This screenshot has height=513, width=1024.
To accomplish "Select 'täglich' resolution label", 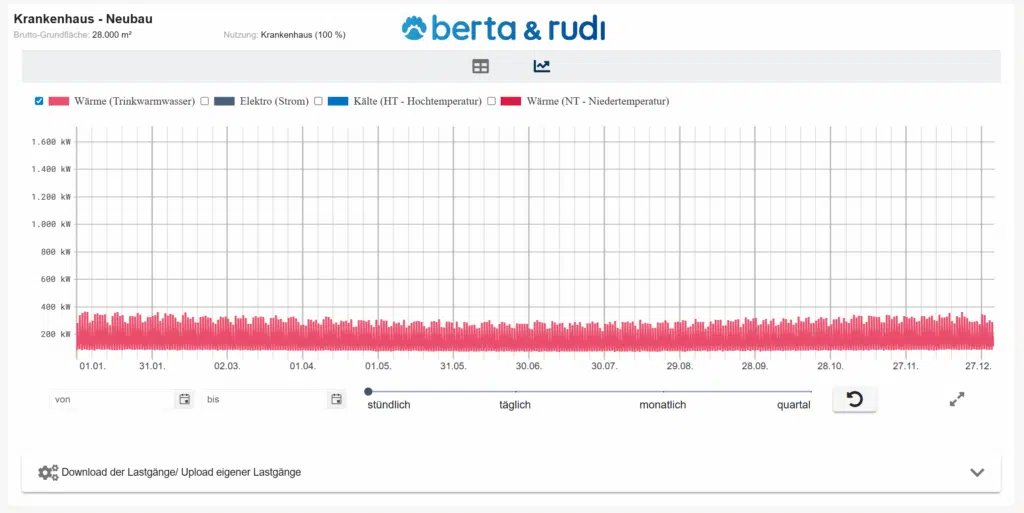I will pos(514,405).
